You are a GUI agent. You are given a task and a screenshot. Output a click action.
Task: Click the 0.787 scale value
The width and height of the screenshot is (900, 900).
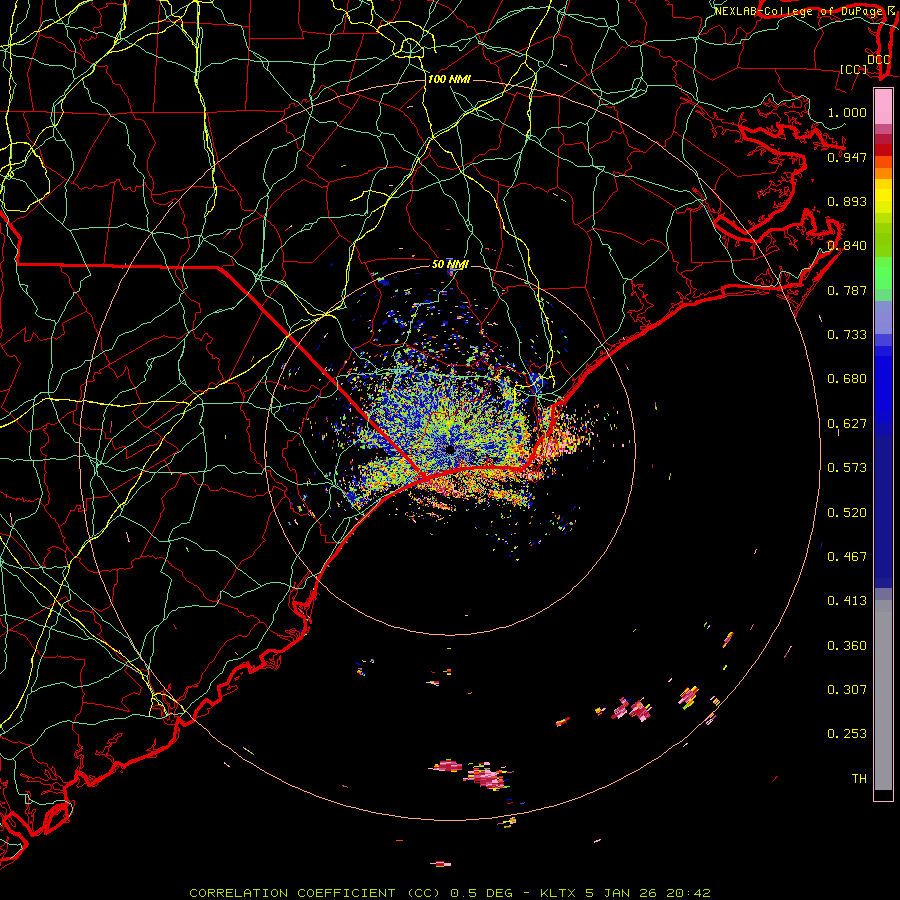[847, 290]
